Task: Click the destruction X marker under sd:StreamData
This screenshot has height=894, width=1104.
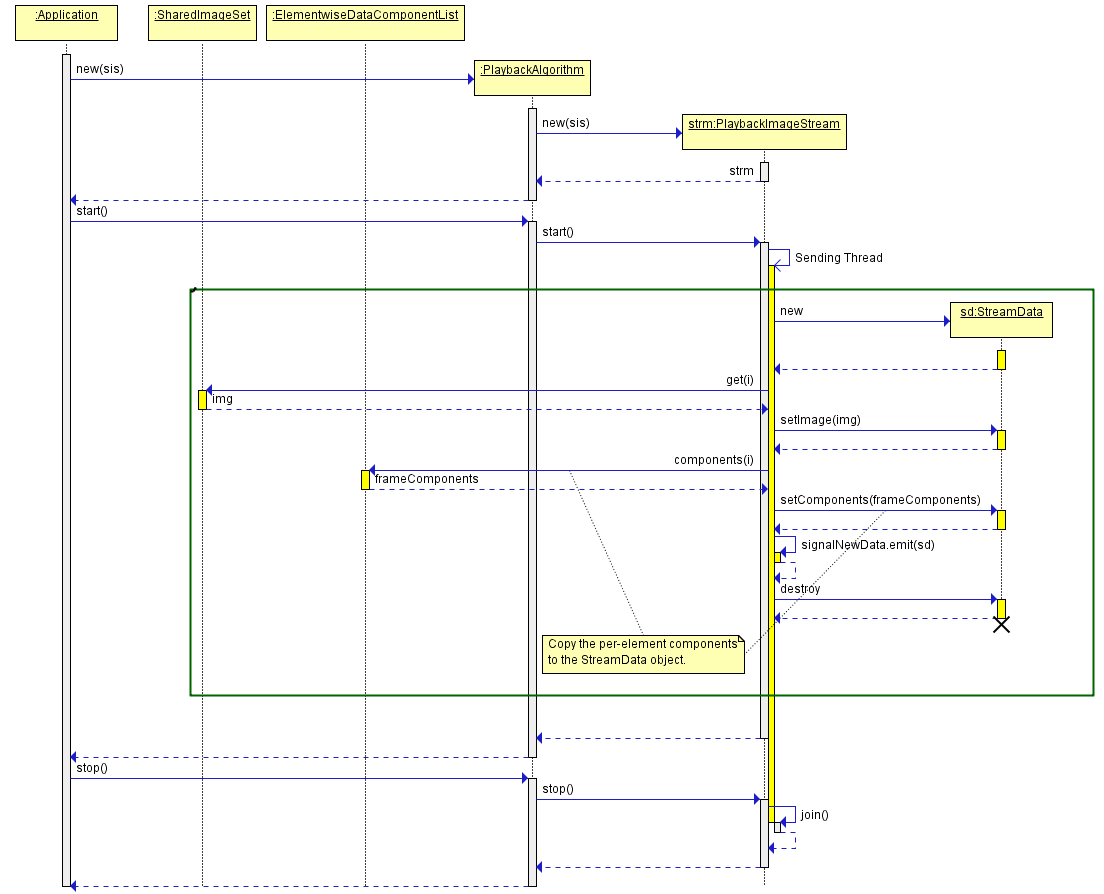Action: tap(1000, 625)
